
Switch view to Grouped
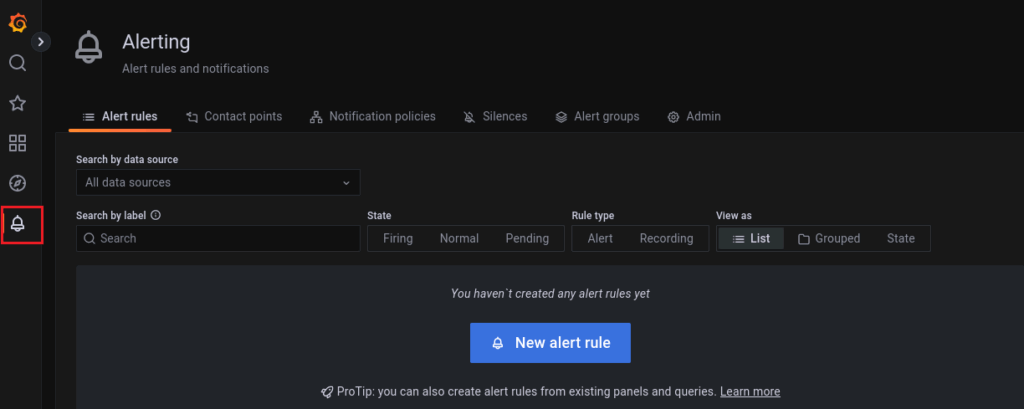(829, 238)
